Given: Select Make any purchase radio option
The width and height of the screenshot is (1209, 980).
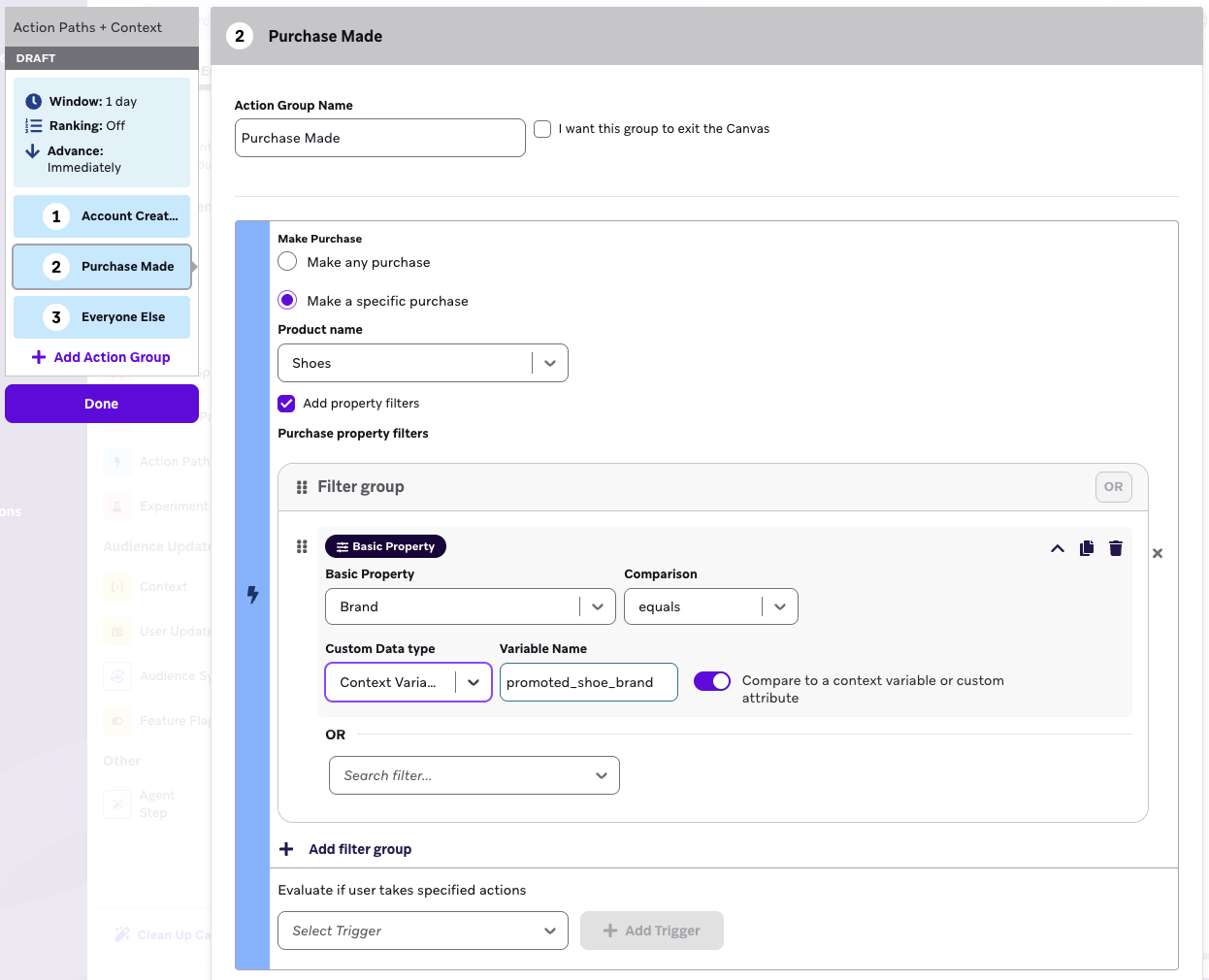Looking at the screenshot, I should tap(287, 262).
